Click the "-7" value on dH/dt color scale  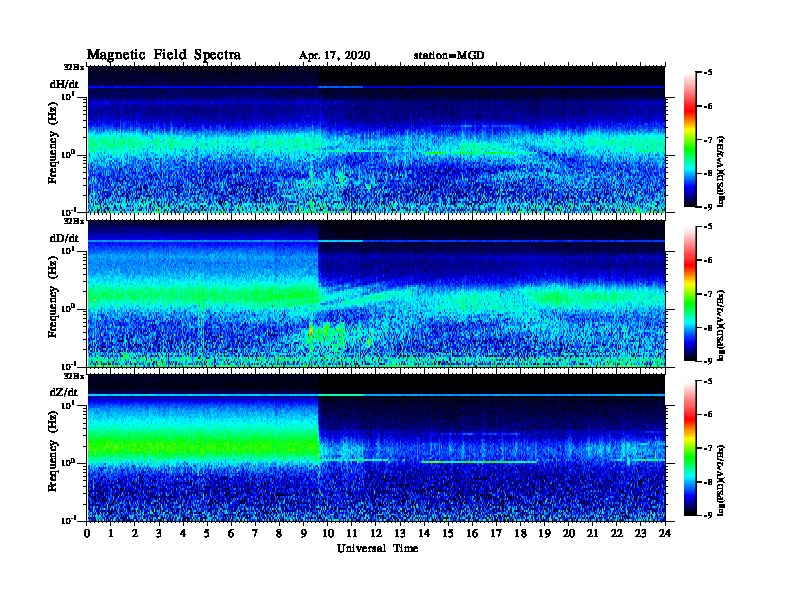(708, 140)
